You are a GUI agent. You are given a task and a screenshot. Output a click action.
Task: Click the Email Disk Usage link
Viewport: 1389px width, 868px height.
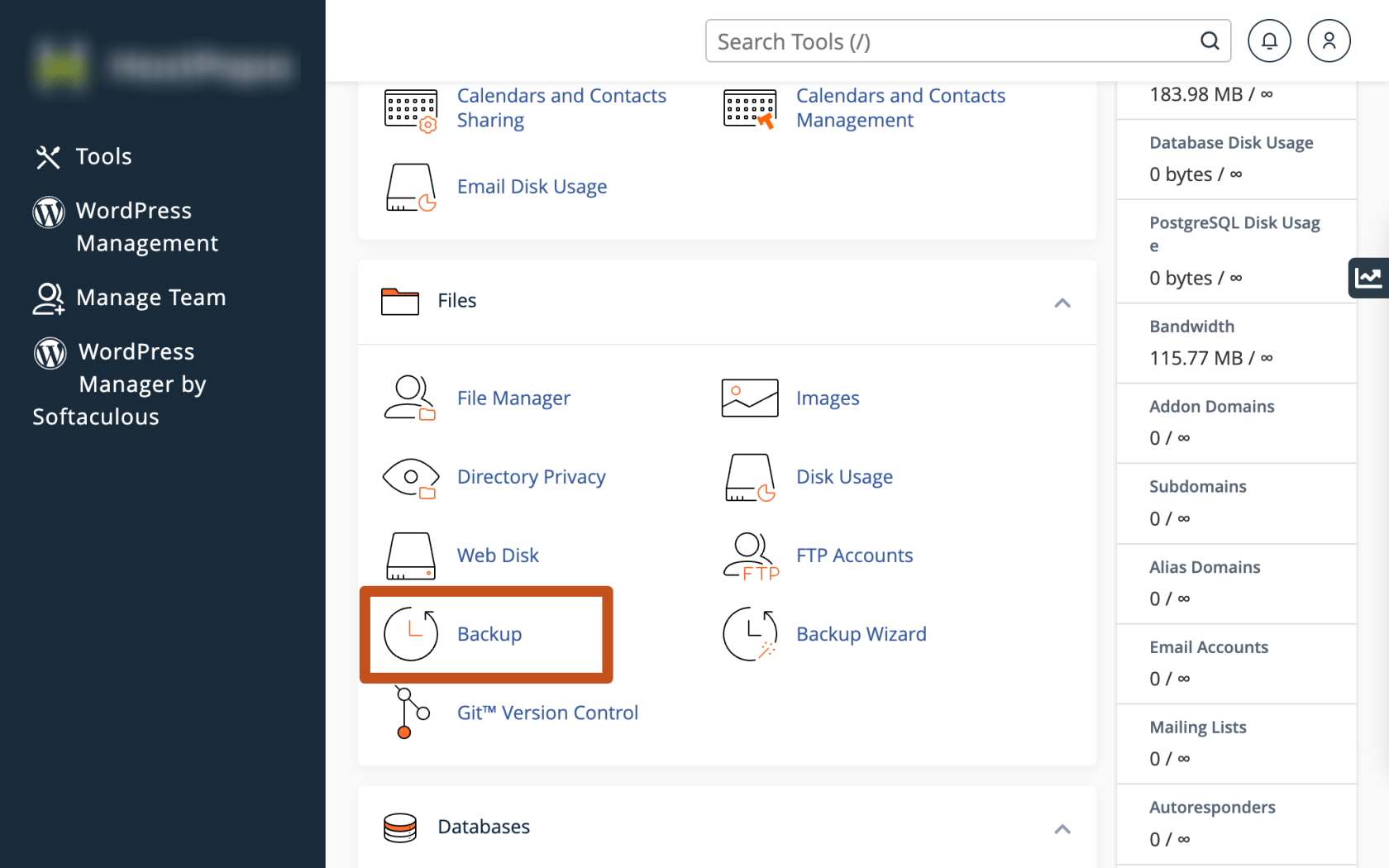[x=532, y=186]
